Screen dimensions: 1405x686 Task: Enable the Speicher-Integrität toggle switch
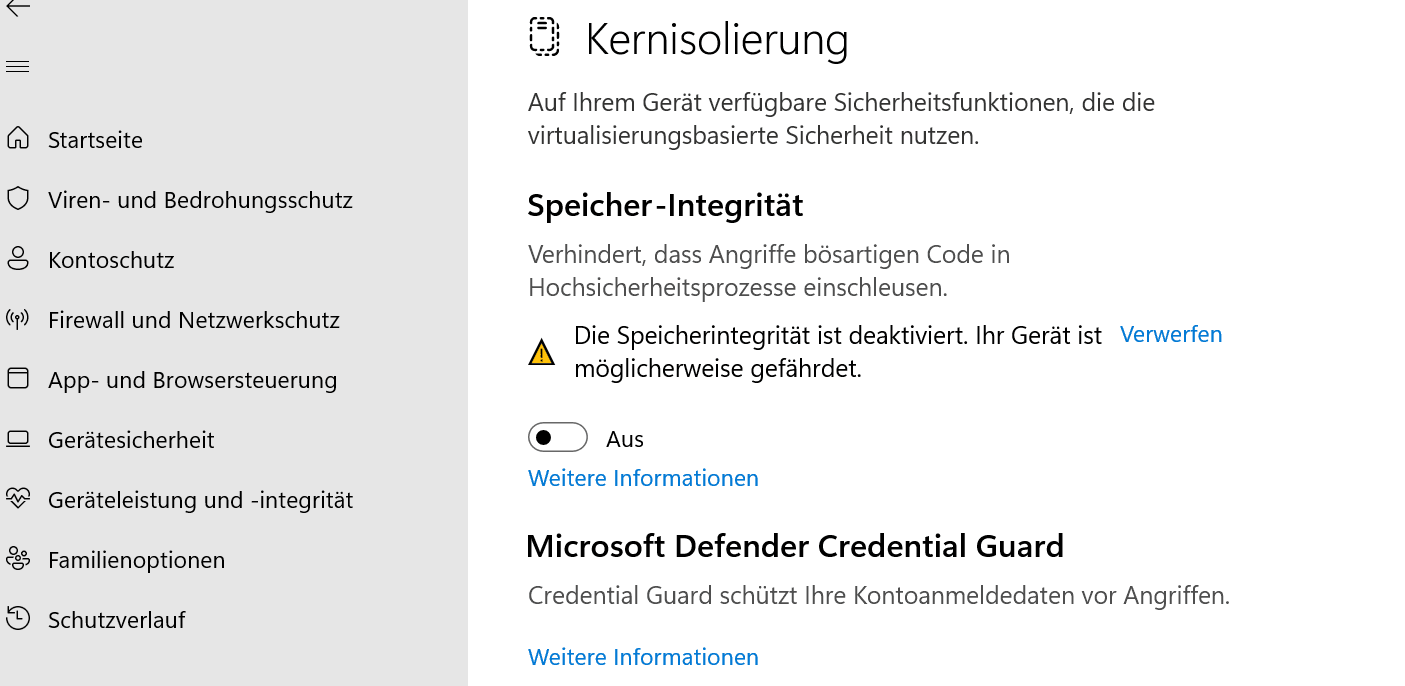pyautogui.click(x=557, y=438)
